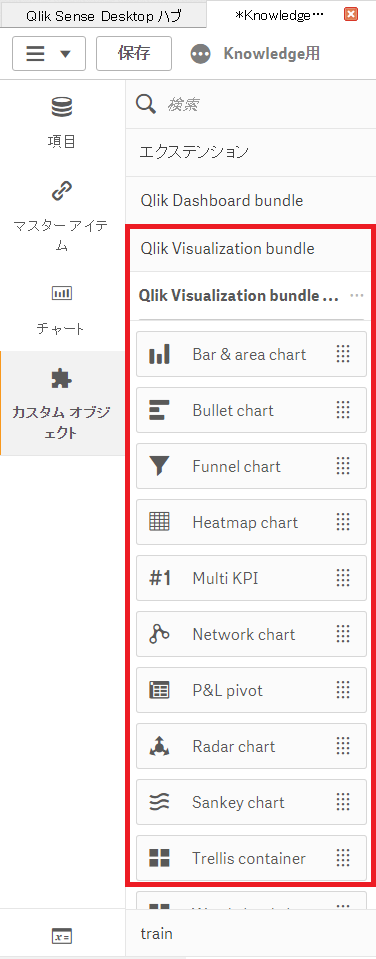
Task: Select the Bar & area chart item
Action: coord(251,354)
